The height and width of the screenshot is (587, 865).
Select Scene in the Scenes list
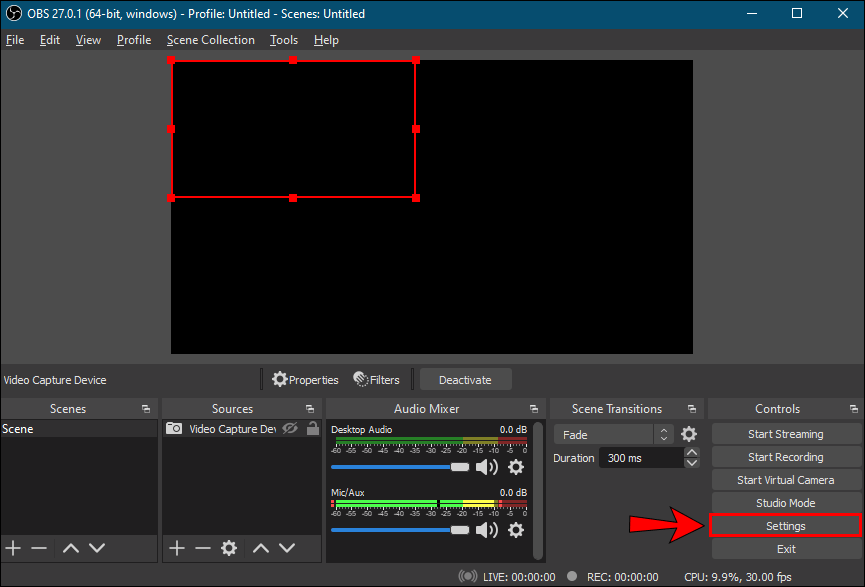[x=18, y=429]
